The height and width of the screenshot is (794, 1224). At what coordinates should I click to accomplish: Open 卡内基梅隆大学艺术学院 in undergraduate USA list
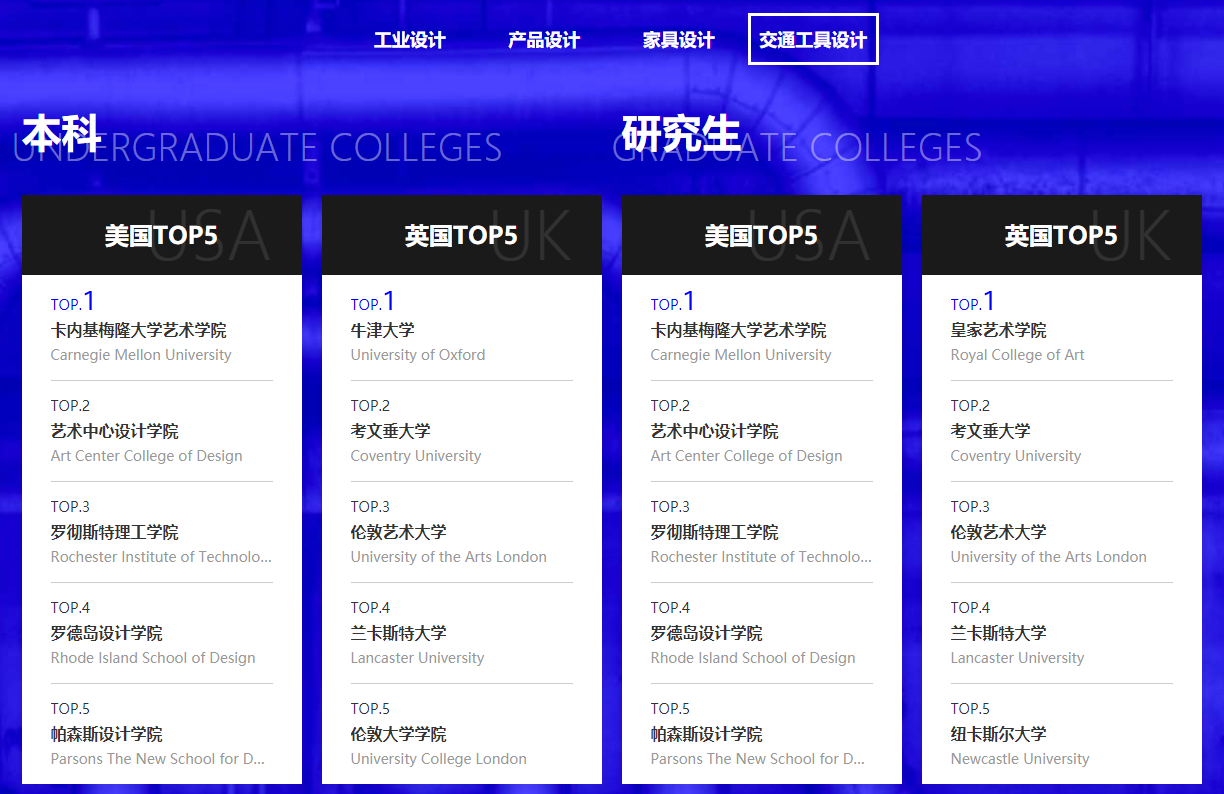139,330
